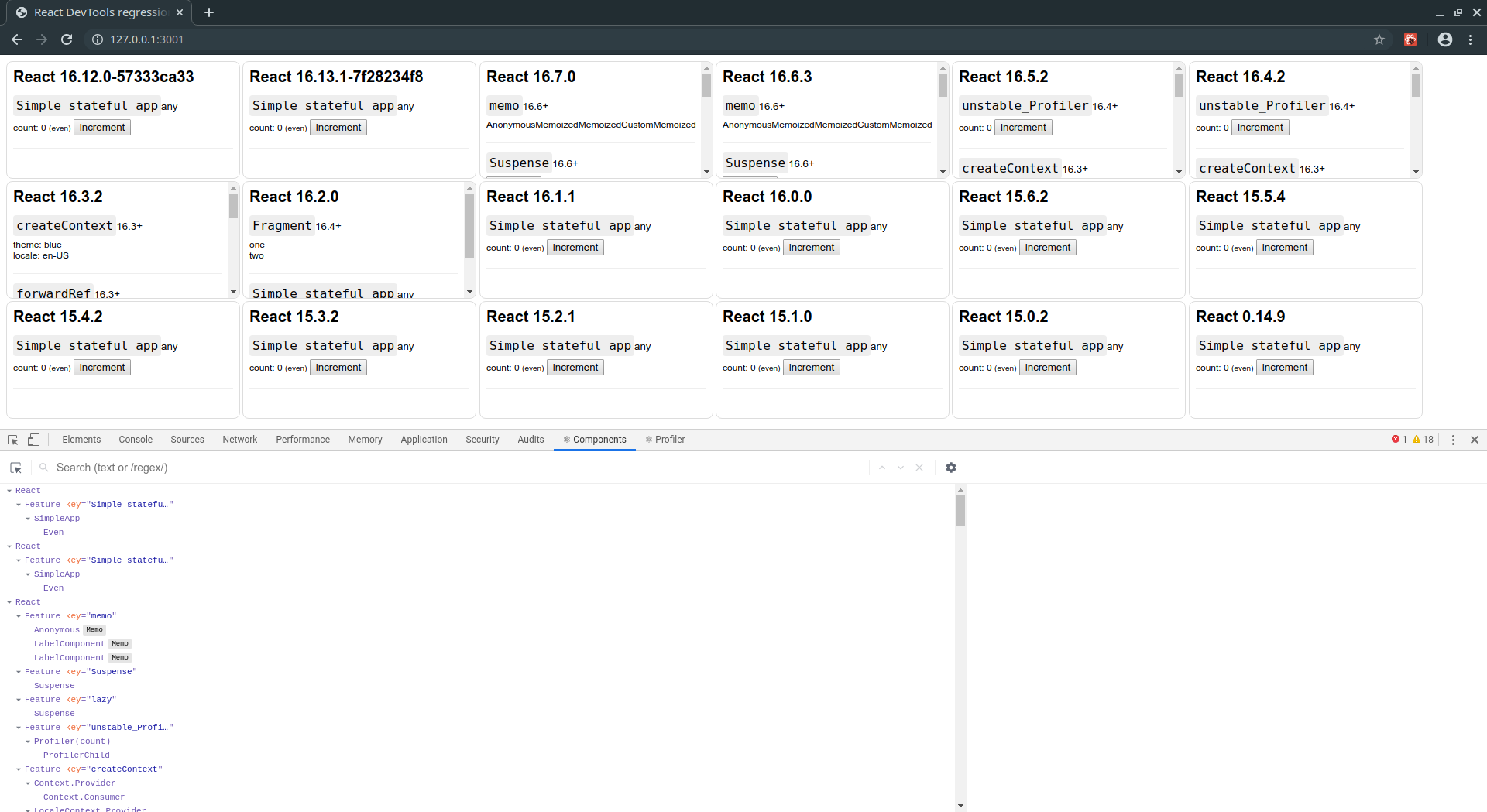The width and height of the screenshot is (1487, 812).
Task: View site information icon in address bar
Action: point(98,39)
